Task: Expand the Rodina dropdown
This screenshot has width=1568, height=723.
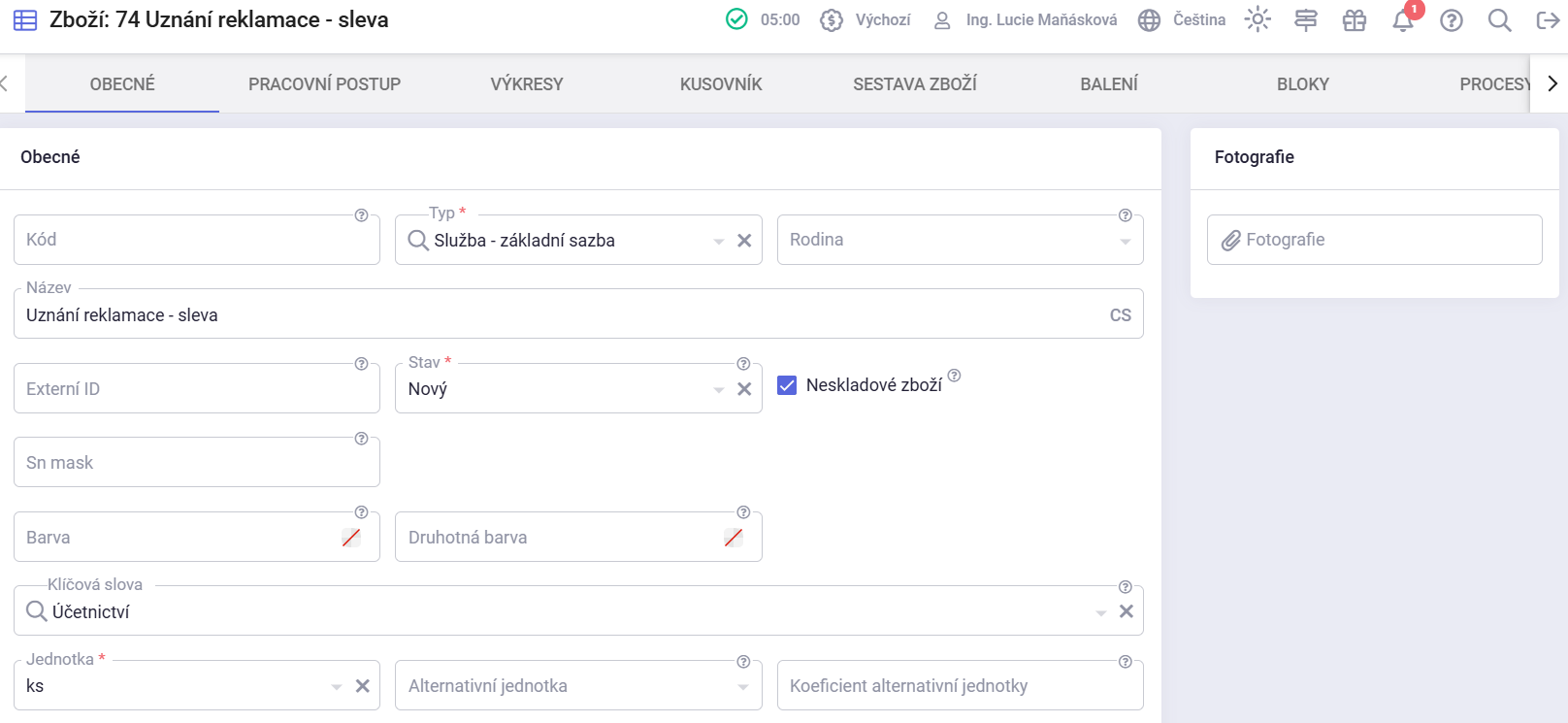Action: click(x=1125, y=242)
